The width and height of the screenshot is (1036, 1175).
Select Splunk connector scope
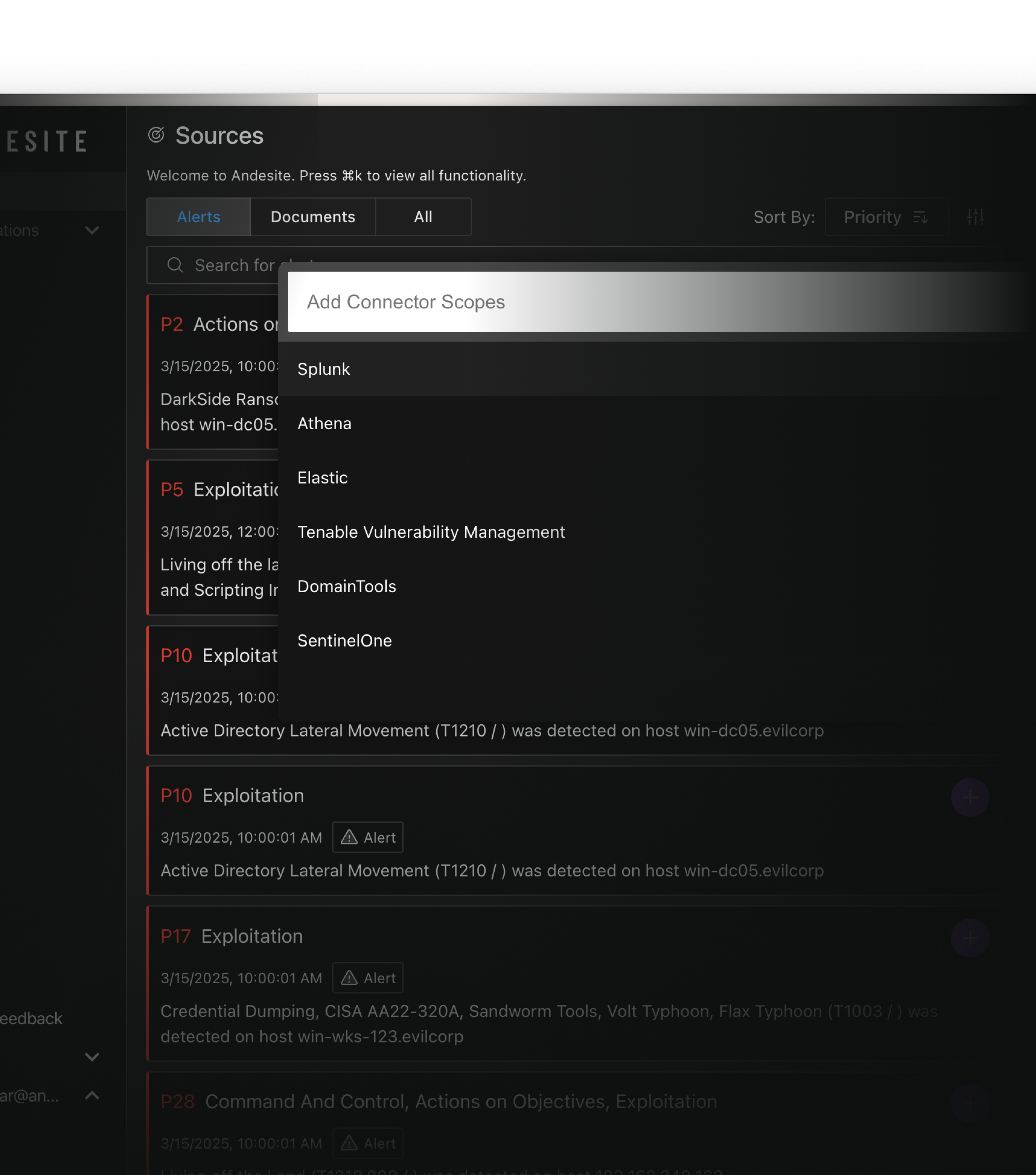pos(657,369)
